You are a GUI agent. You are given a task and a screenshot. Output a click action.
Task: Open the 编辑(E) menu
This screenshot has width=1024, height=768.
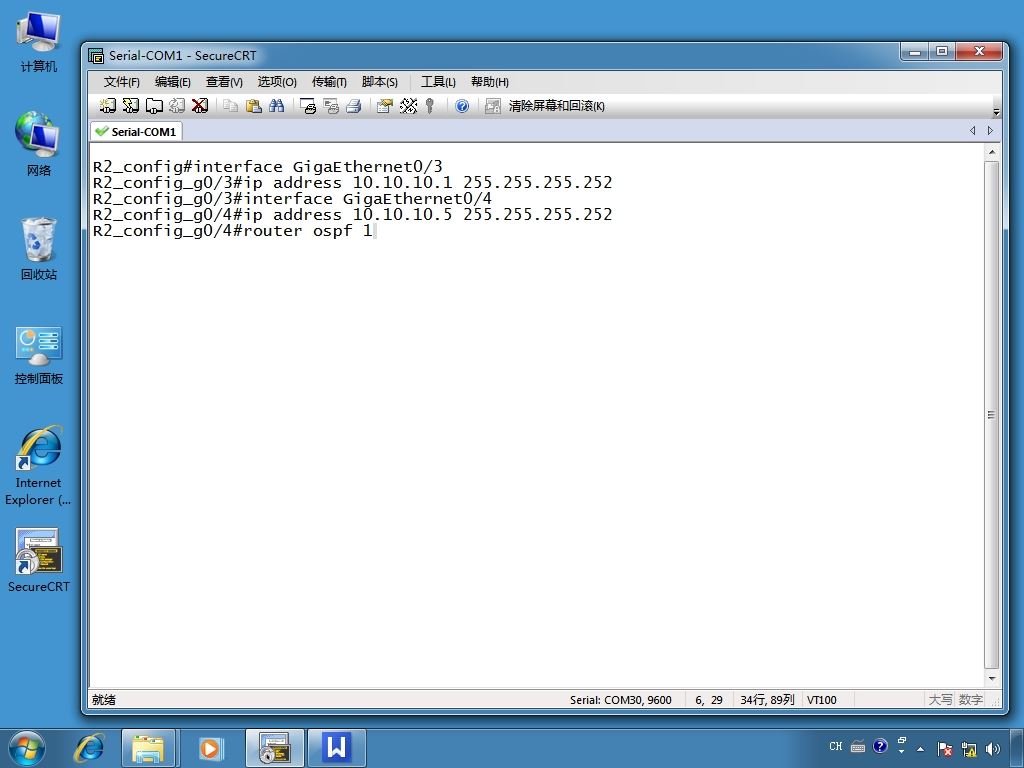click(x=172, y=82)
